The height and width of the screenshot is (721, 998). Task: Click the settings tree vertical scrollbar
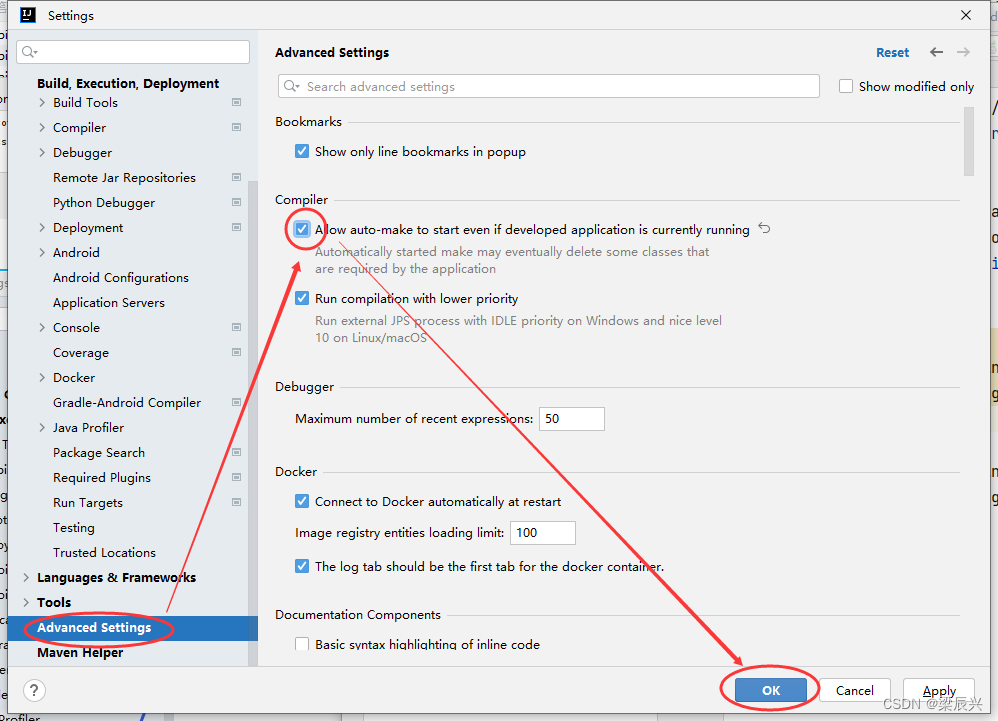point(253,423)
